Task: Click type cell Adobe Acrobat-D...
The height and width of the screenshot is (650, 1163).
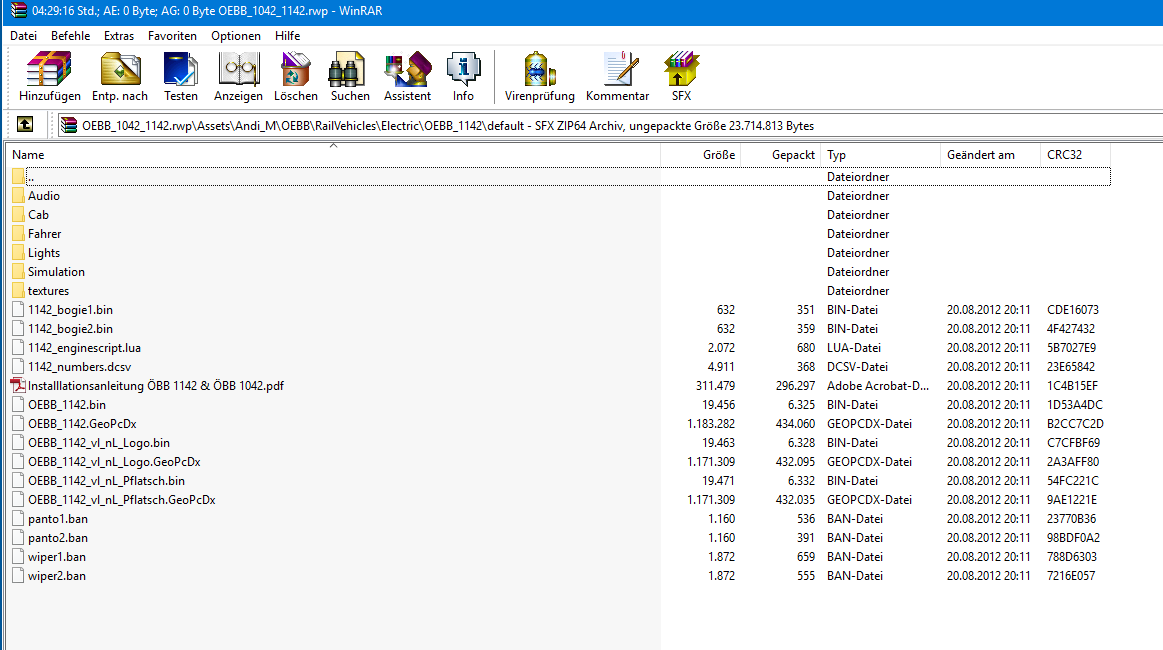Action: 877,386
